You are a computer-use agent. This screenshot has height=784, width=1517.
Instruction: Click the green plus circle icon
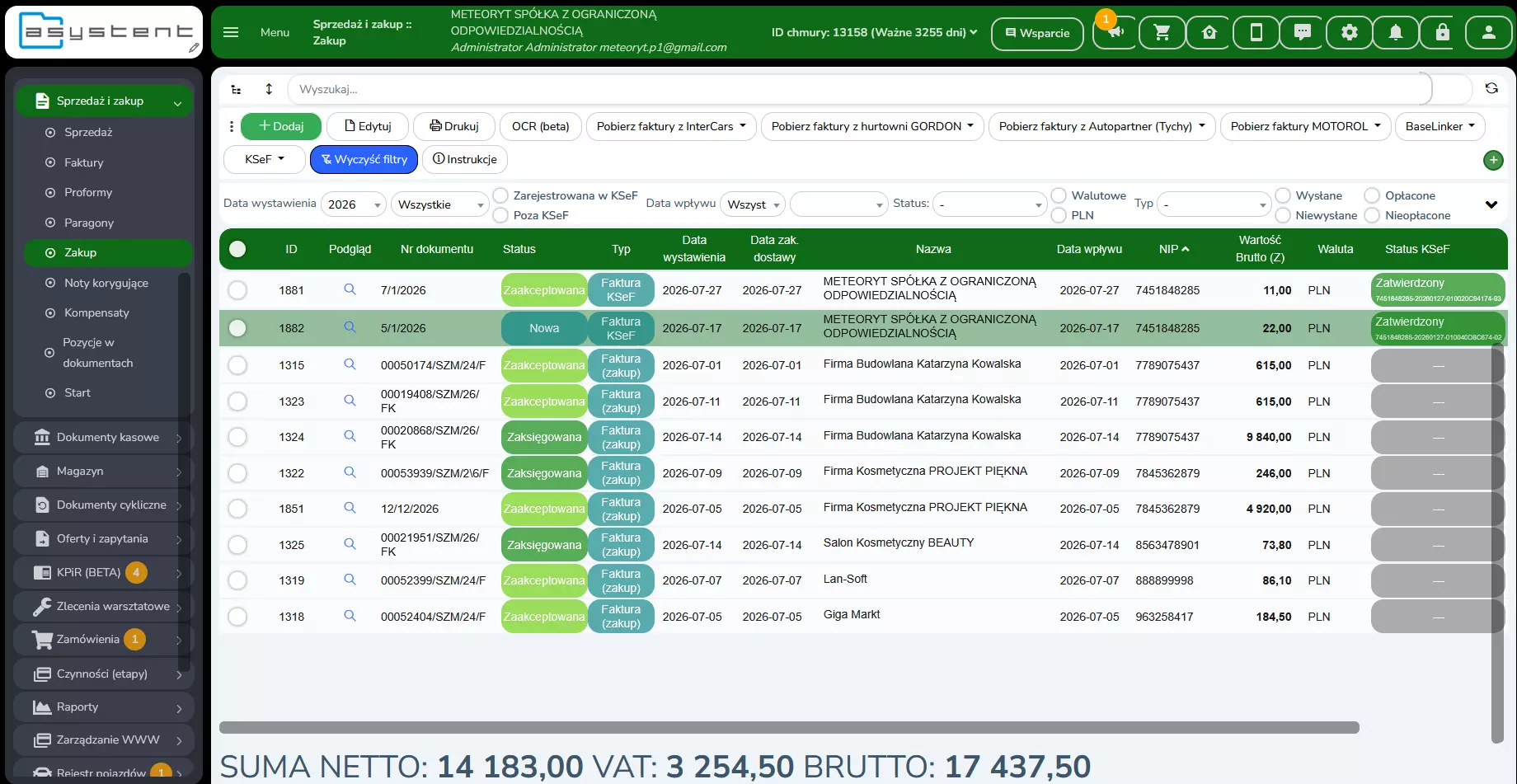(1493, 160)
